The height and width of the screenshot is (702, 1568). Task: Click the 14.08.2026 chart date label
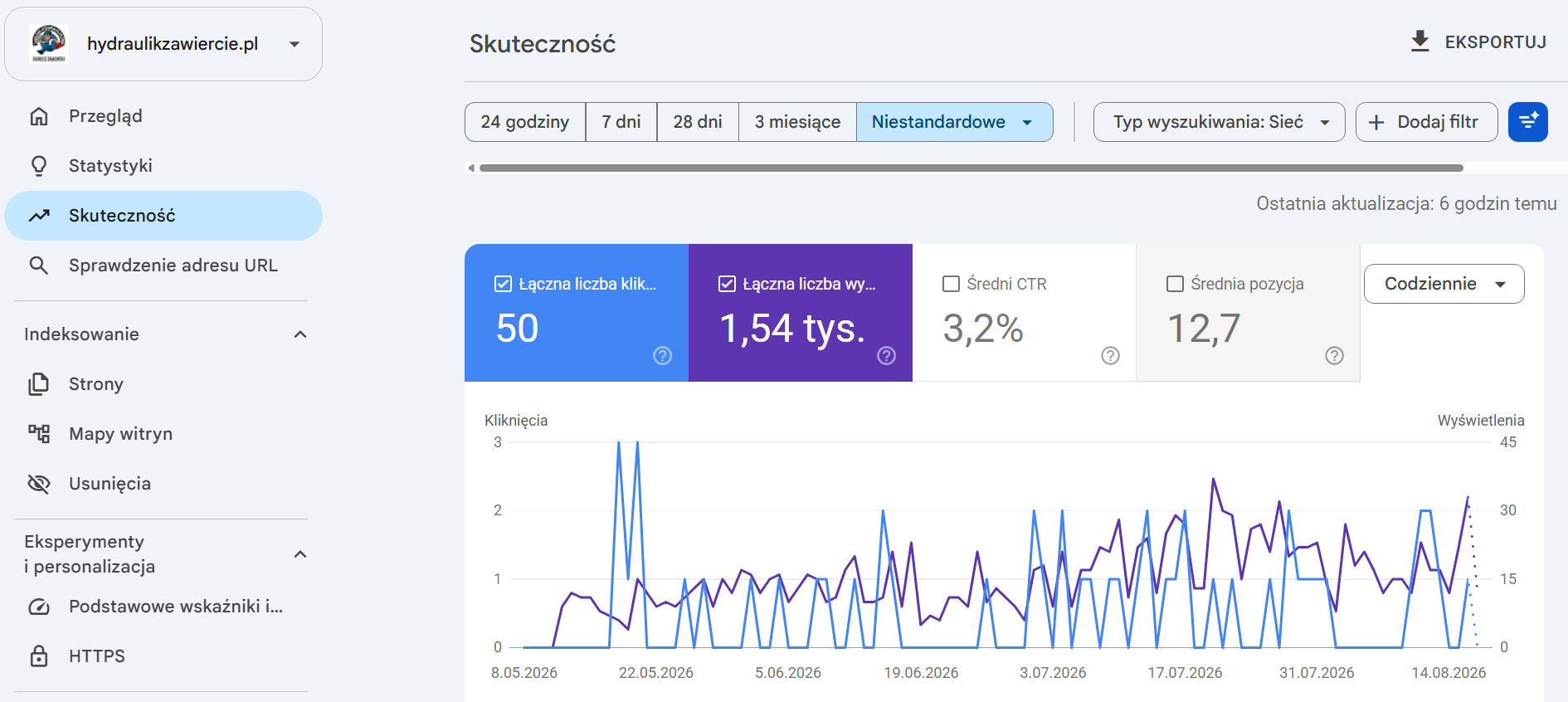(x=1449, y=673)
